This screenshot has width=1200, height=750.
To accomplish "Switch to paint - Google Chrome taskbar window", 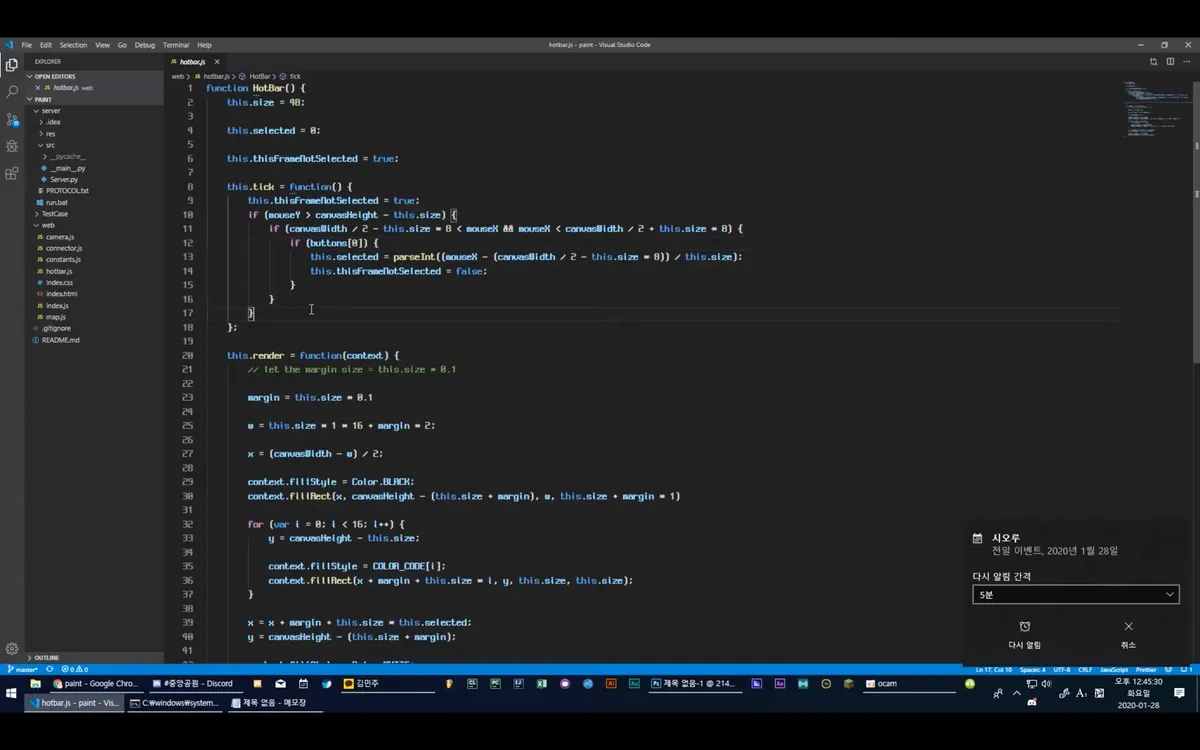I will [x=96, y=684].
